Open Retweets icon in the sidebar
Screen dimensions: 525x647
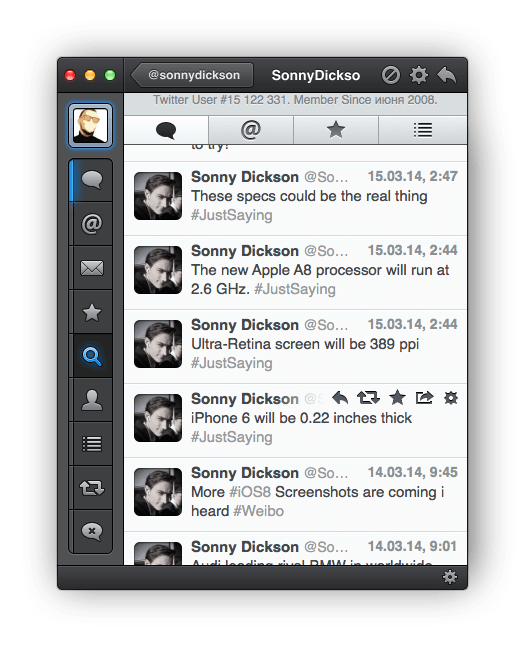[x=92, y=488]
